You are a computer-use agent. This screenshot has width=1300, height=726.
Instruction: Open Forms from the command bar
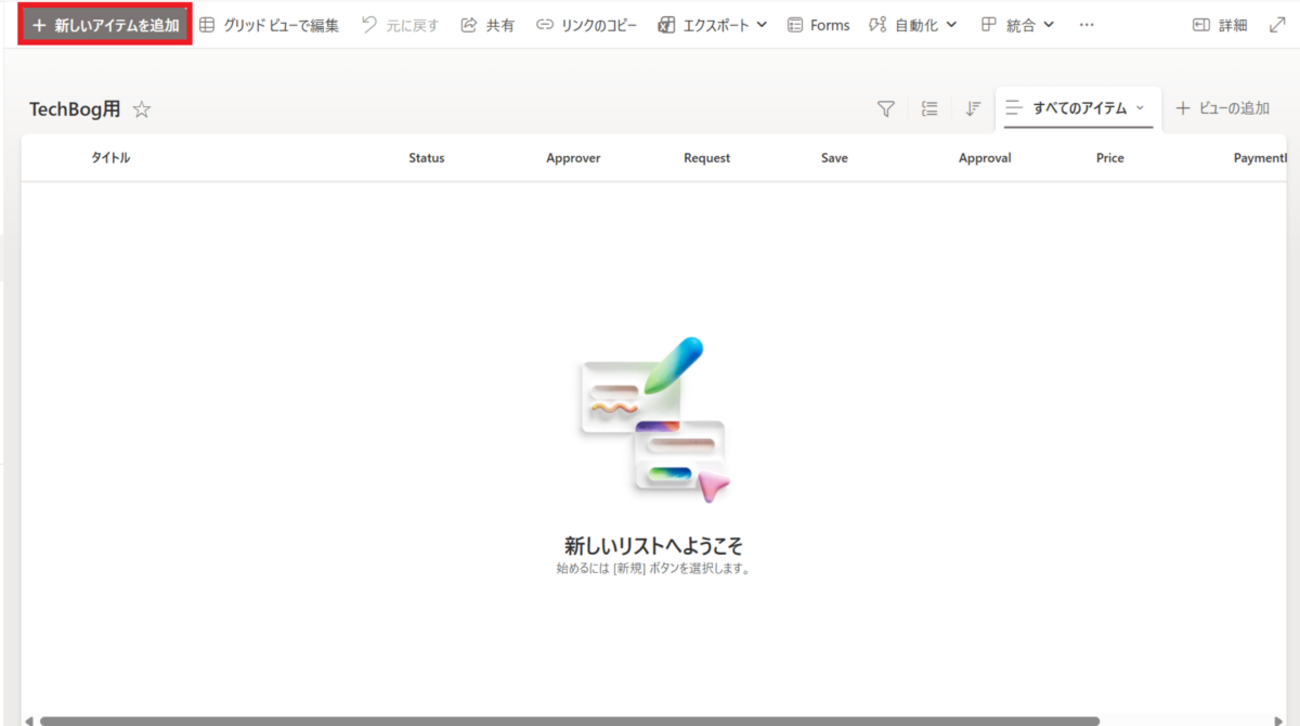(x=818, y=26)
